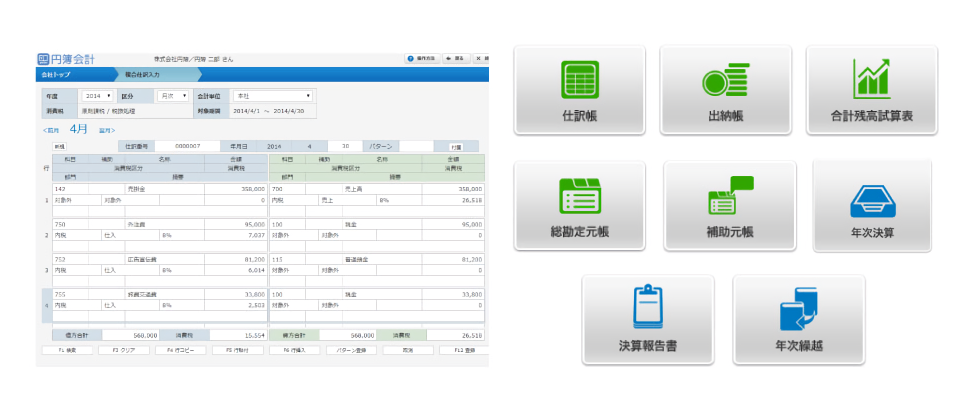Click the day field showing 30

(344, 147)
